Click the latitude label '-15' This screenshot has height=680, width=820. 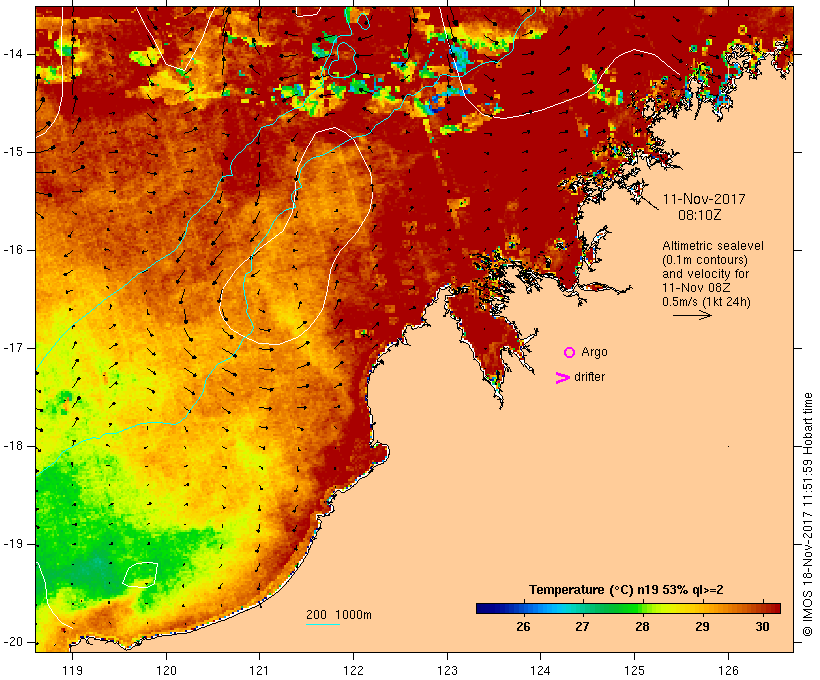(12, 152)
